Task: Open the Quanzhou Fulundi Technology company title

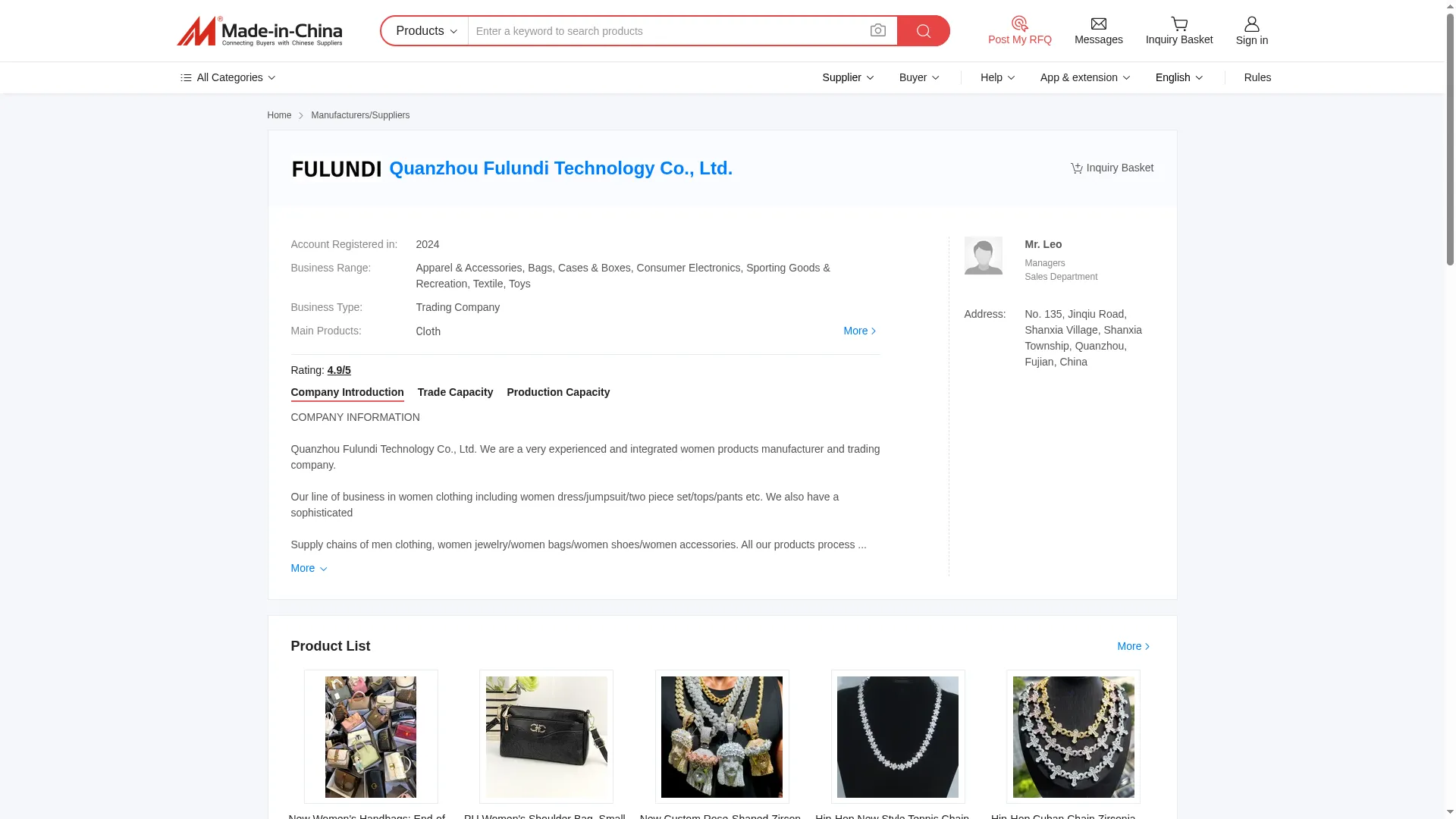Action: coord(560,168)
